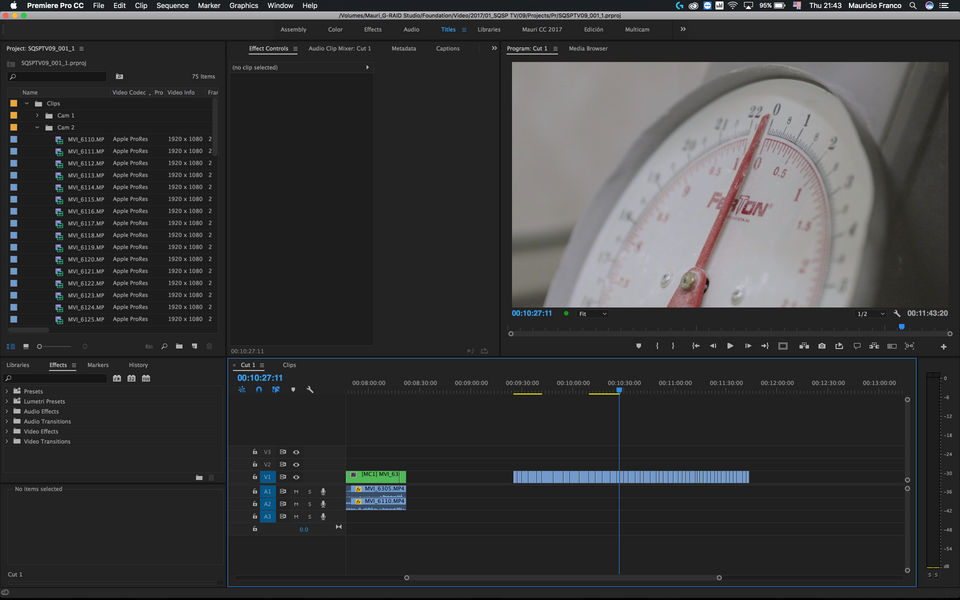Screen dimensions: 960x600
Task: Toggle lock on track V2
Action: pyautogui.click(x=255, y=464)
